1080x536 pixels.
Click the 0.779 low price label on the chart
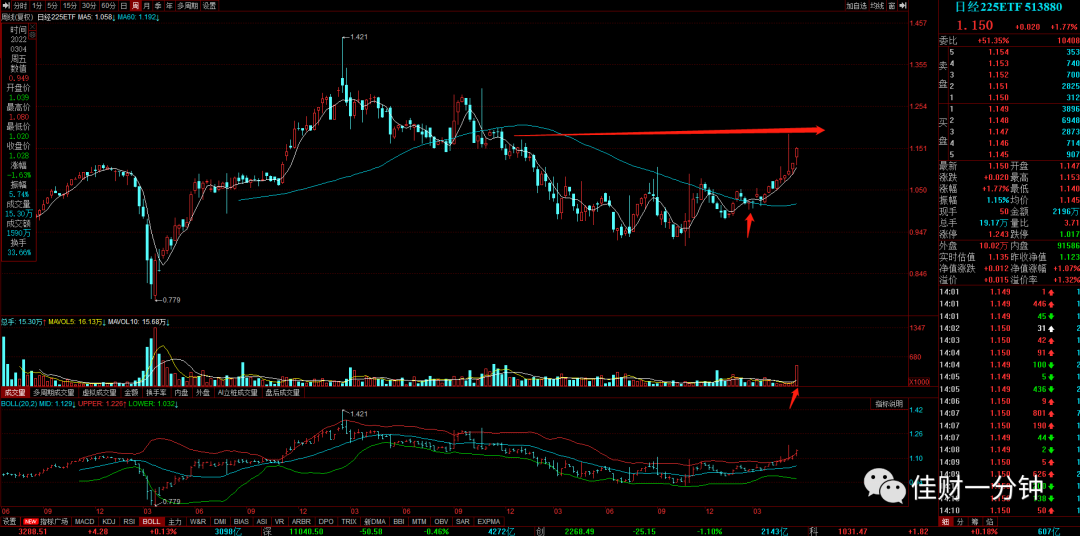172,300
